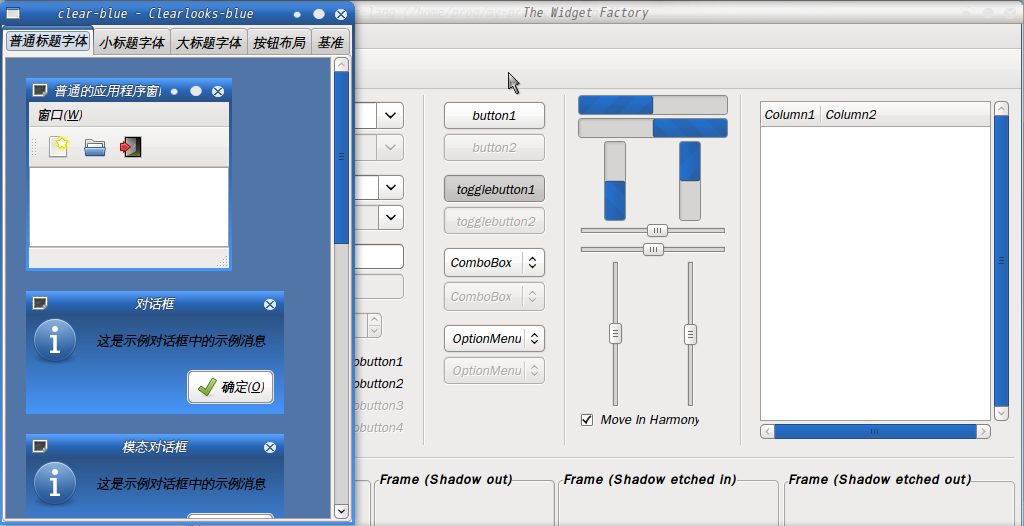Click the resize grip of preview window
Viewport: 1024px width, 526px height.
(223, 261)
